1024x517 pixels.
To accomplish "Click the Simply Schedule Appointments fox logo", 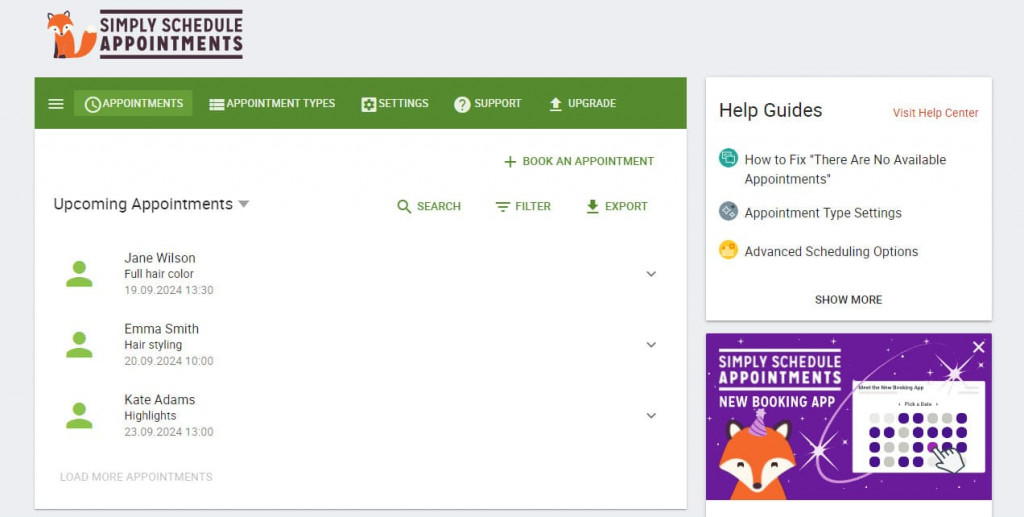I will [x=72, y=34].
